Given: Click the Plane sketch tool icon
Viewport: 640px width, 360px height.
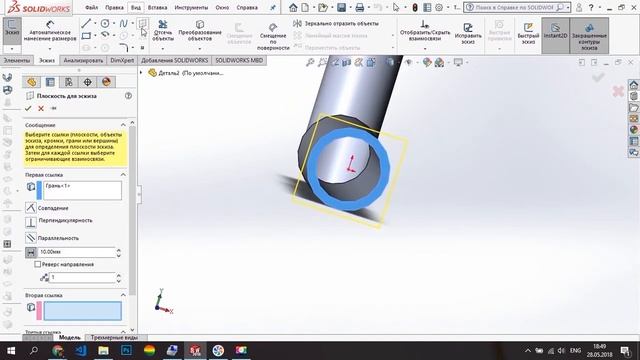Looking at the screenshot, I should coord(142,24).
